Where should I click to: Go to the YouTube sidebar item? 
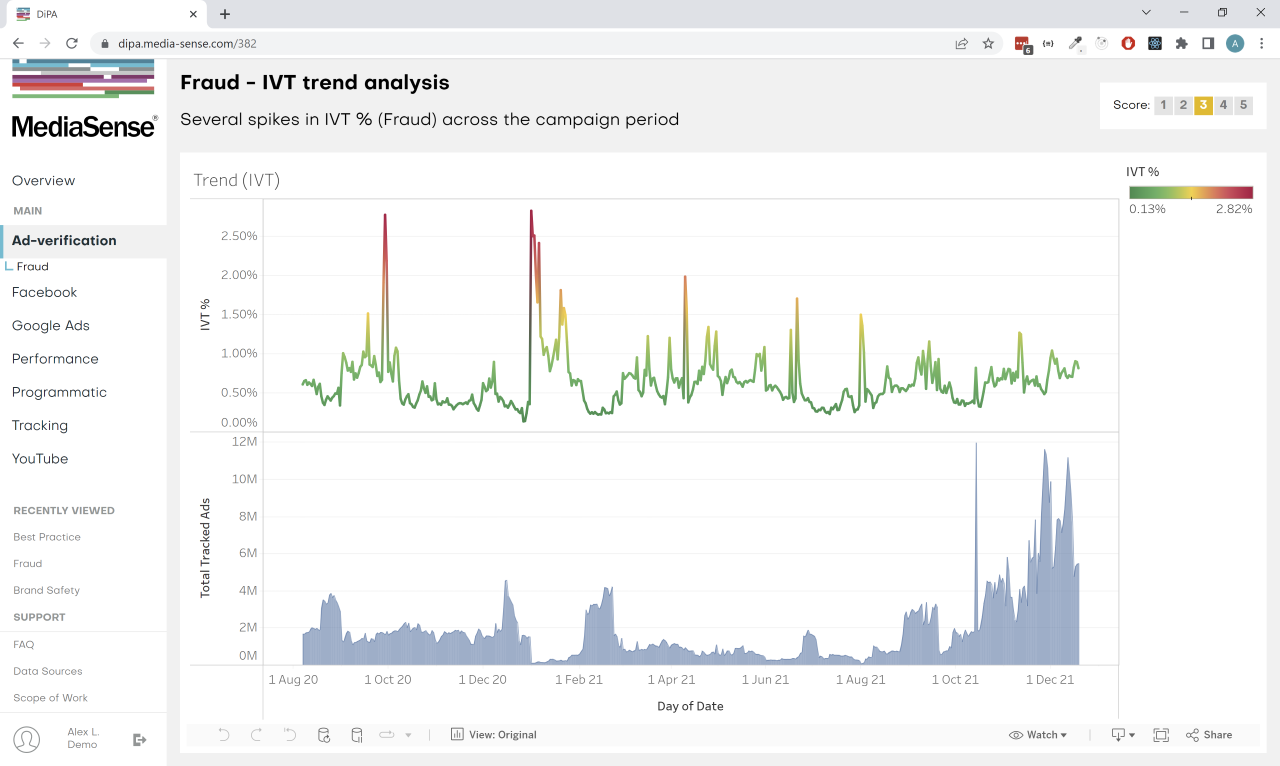pos(40,459)
